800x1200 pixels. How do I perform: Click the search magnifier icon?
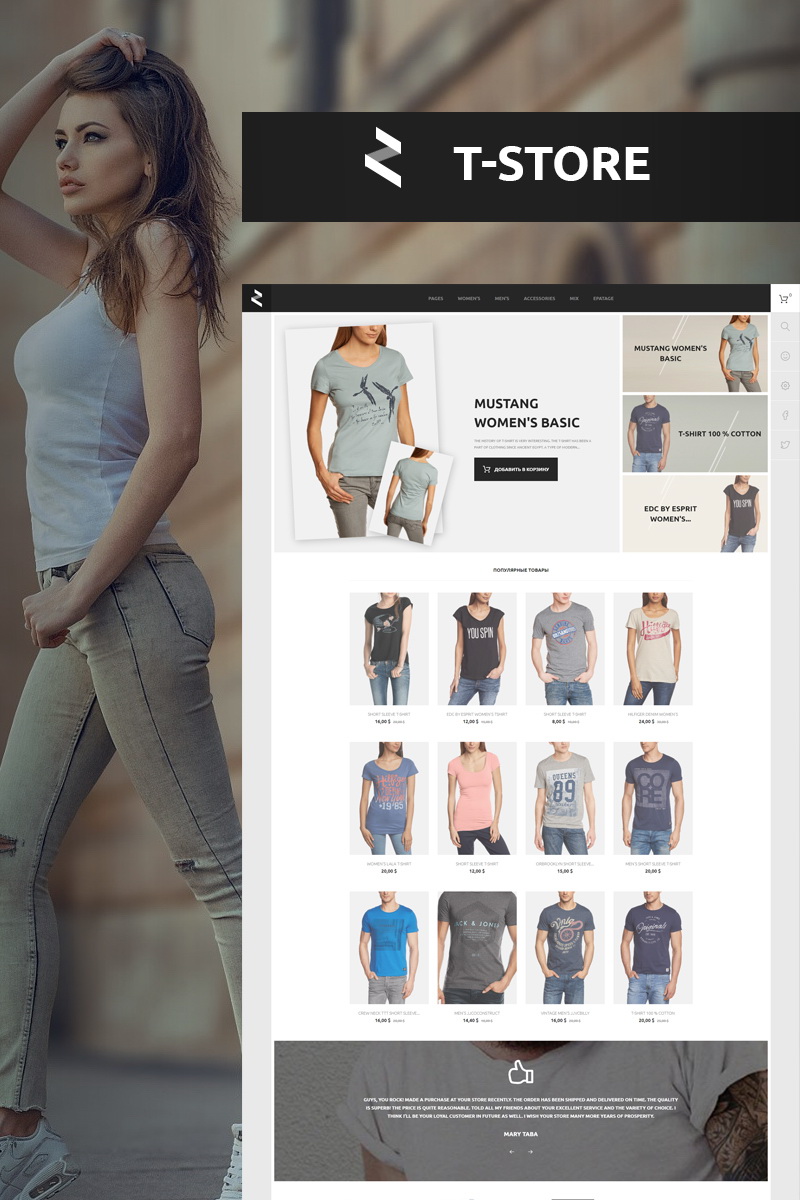[x=785, y=327]
